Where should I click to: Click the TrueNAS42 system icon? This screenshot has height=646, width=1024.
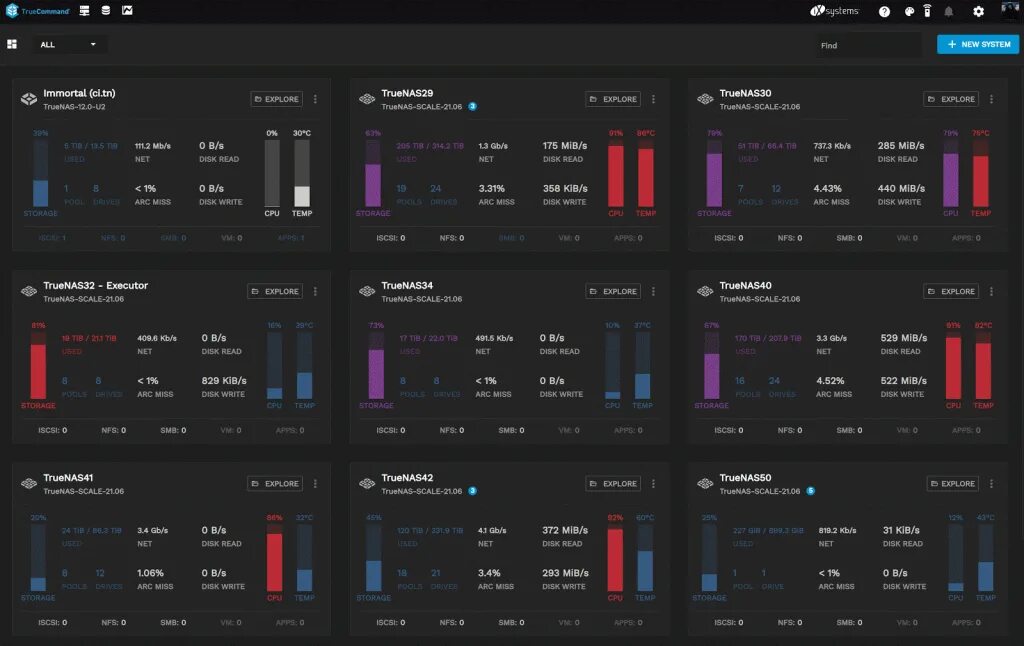pyautogui.click(x=367, y=483)
